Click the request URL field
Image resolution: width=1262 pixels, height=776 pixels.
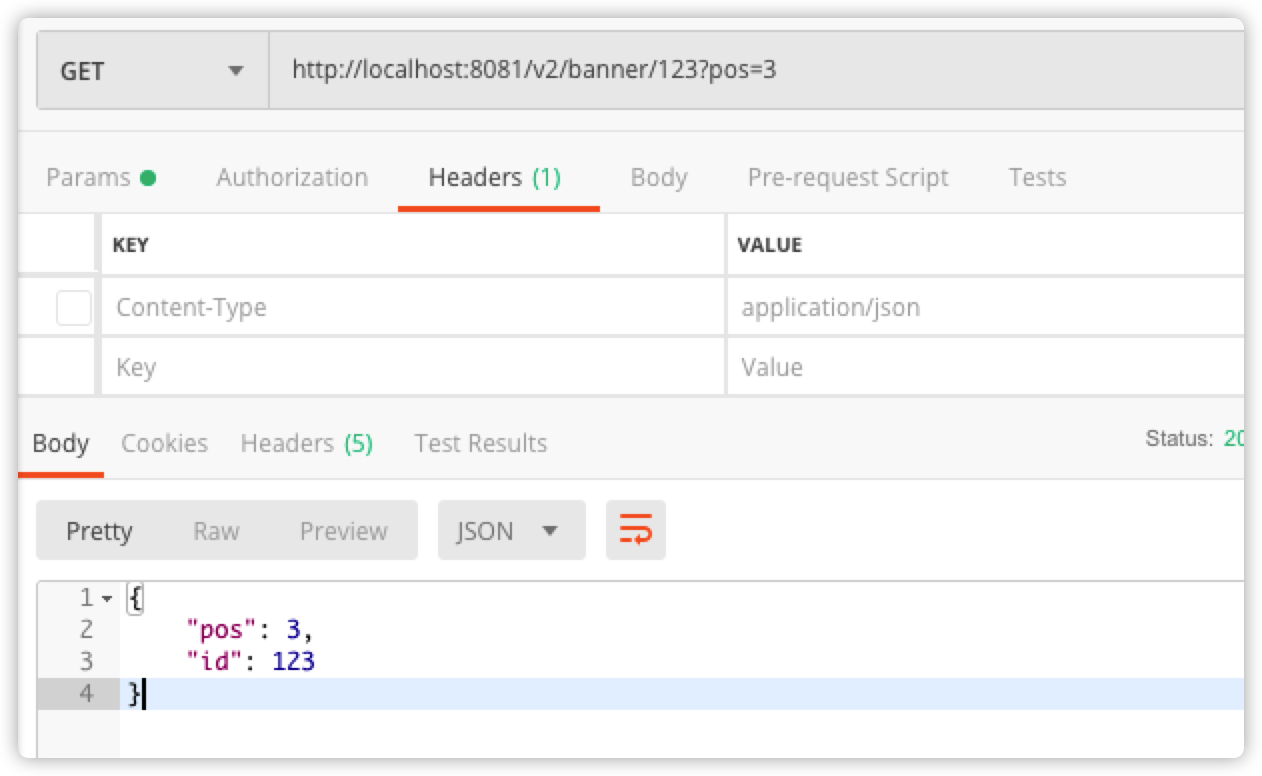coord(756,71)
